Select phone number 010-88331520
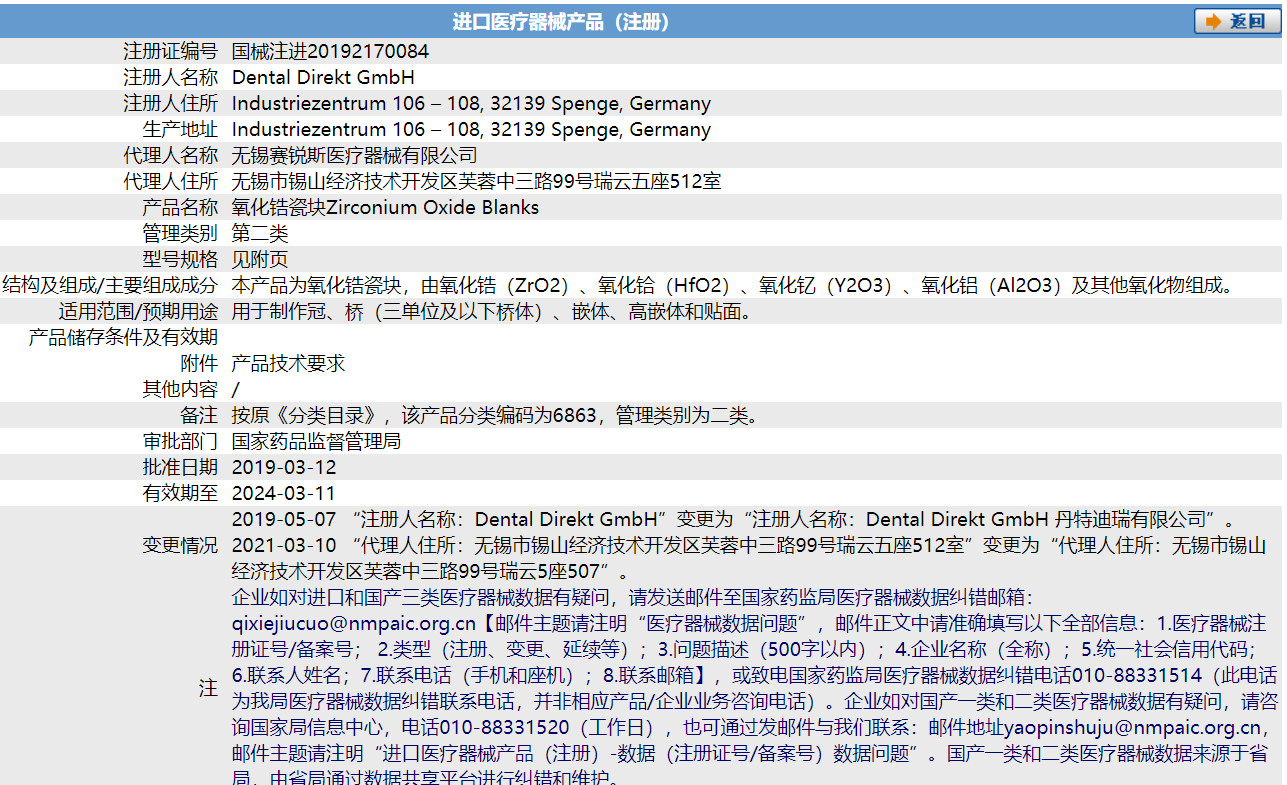Screen dimensions: 1287x785 click(x=505, y=727)
